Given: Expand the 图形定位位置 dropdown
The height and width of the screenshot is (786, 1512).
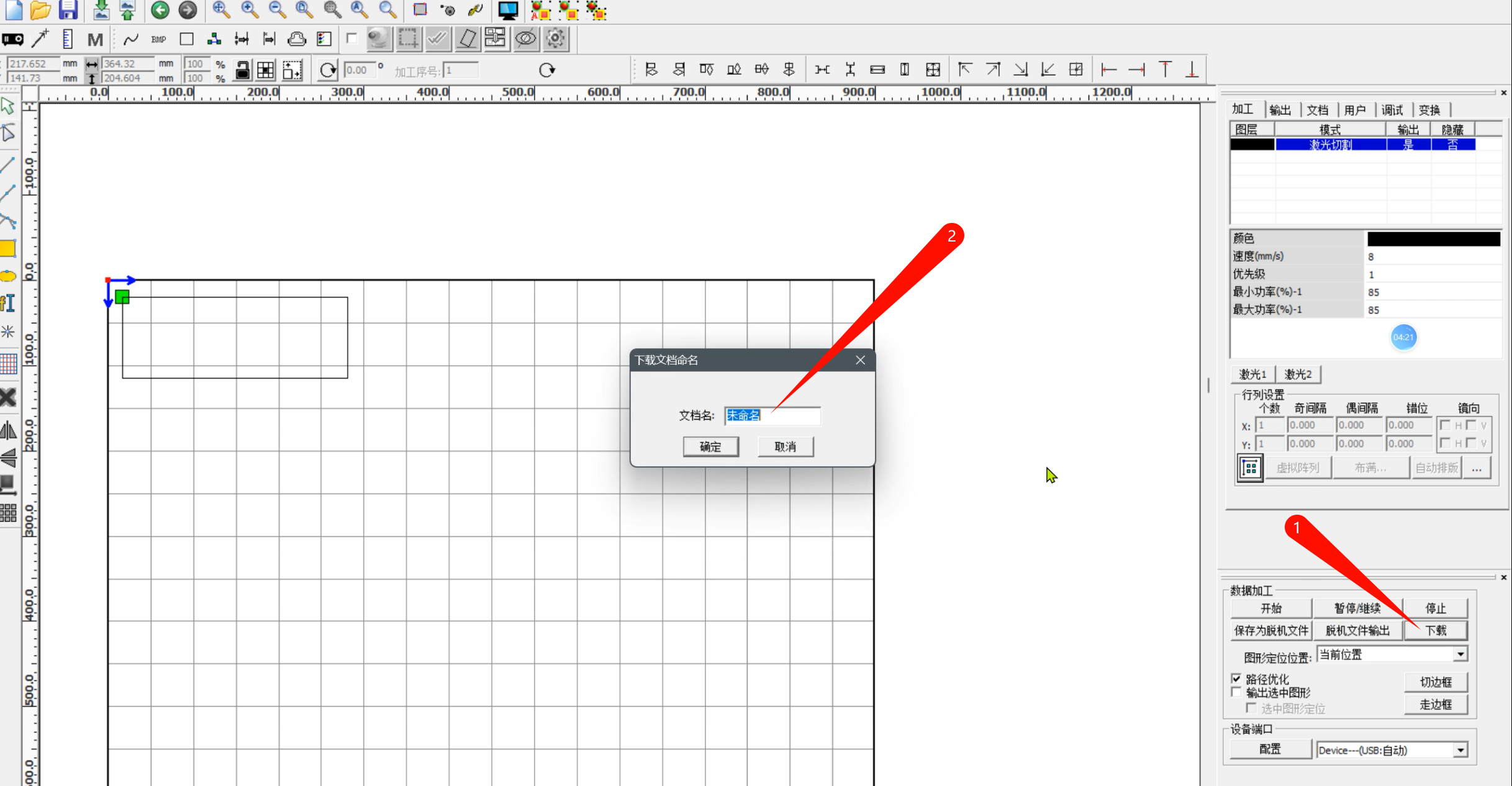Looking at the screenshot, I should coord(1460,654).
